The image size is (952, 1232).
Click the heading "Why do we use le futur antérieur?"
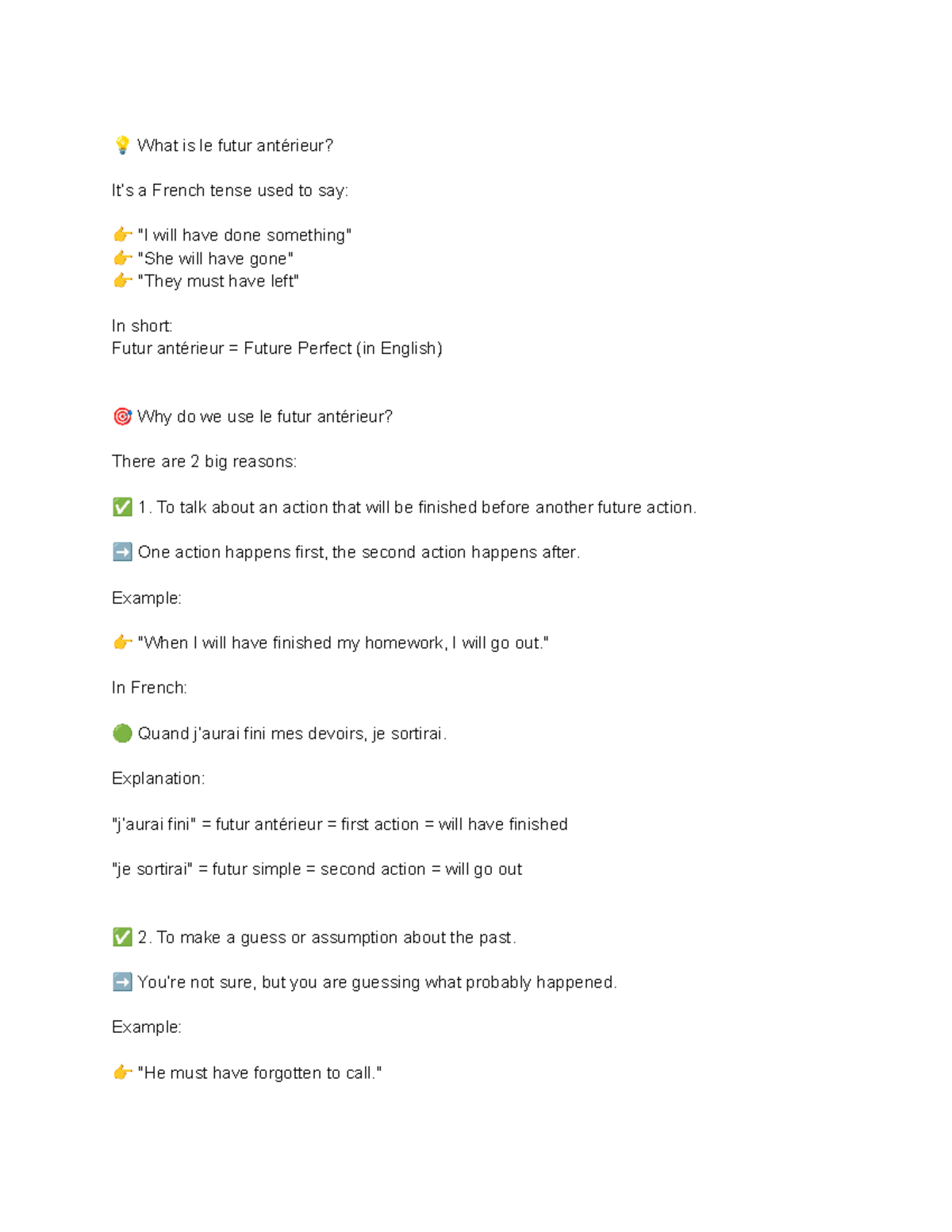265,416
